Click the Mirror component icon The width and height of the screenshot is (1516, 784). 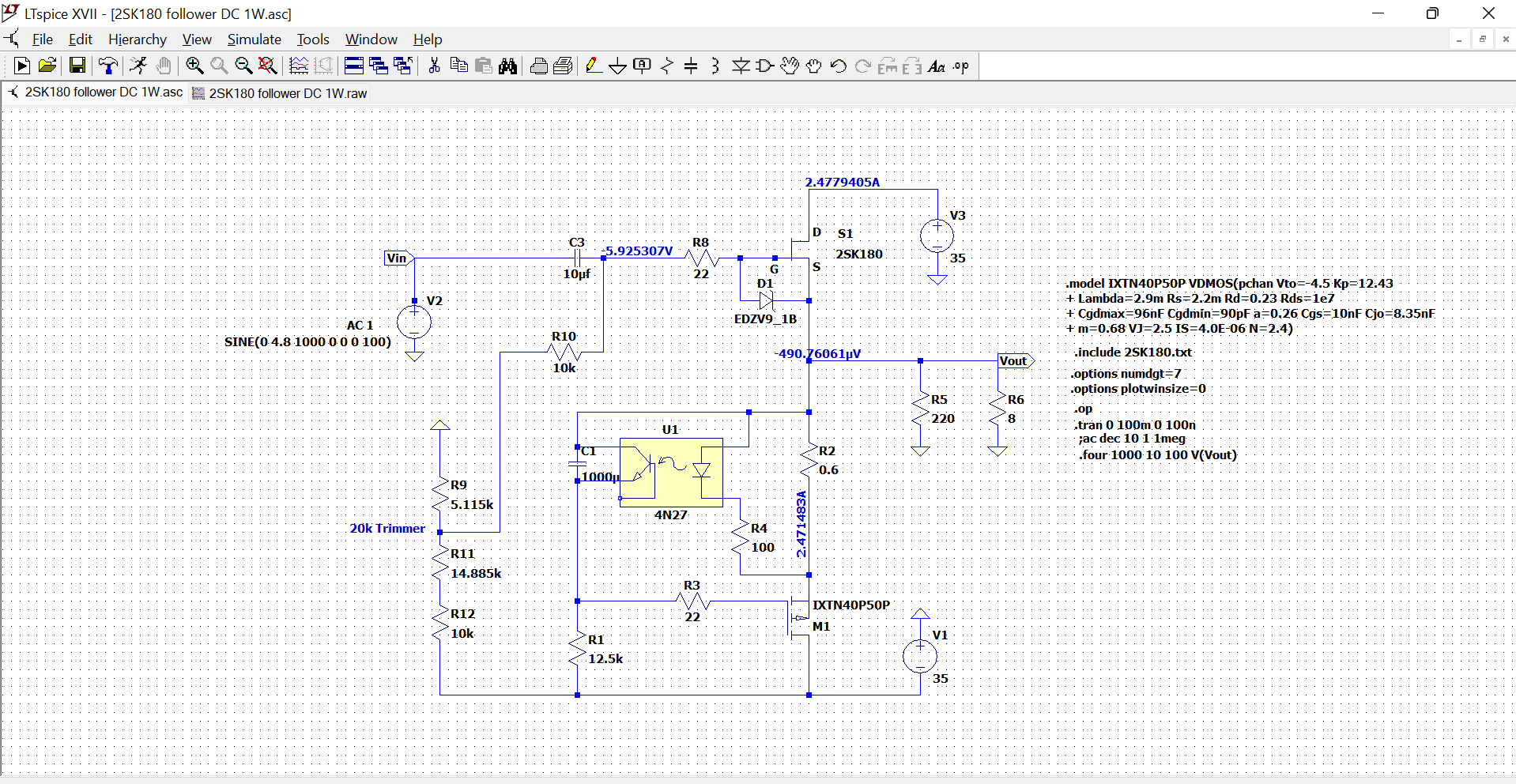912,66
